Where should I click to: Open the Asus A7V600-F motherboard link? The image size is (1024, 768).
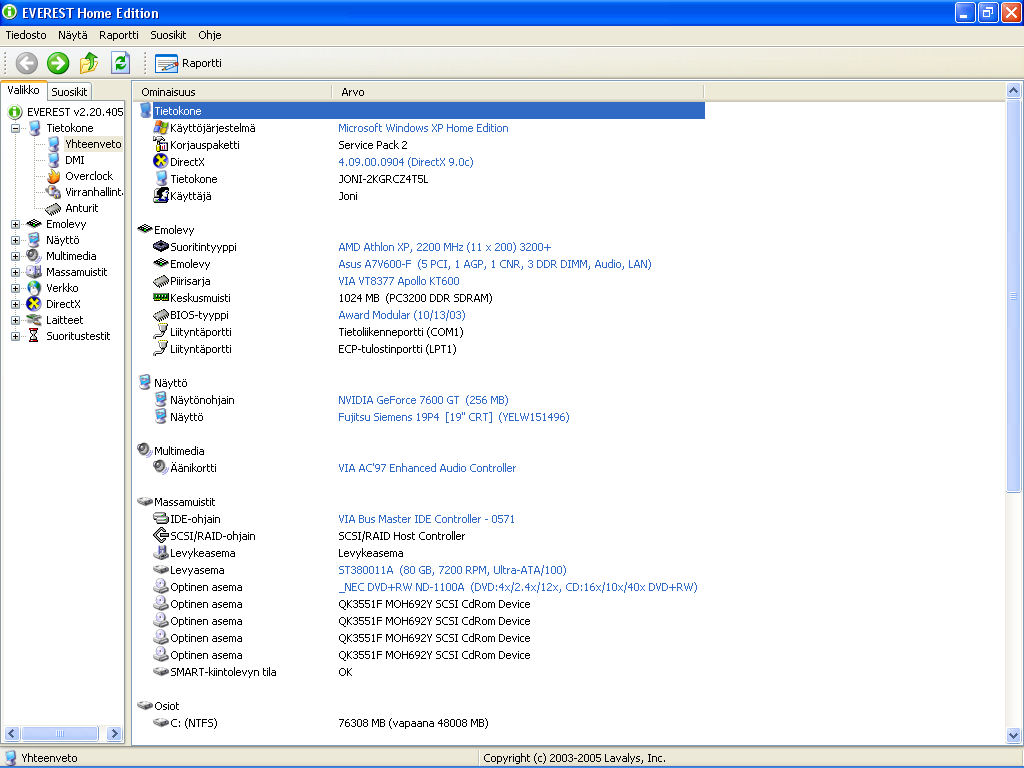click(495, 264)
